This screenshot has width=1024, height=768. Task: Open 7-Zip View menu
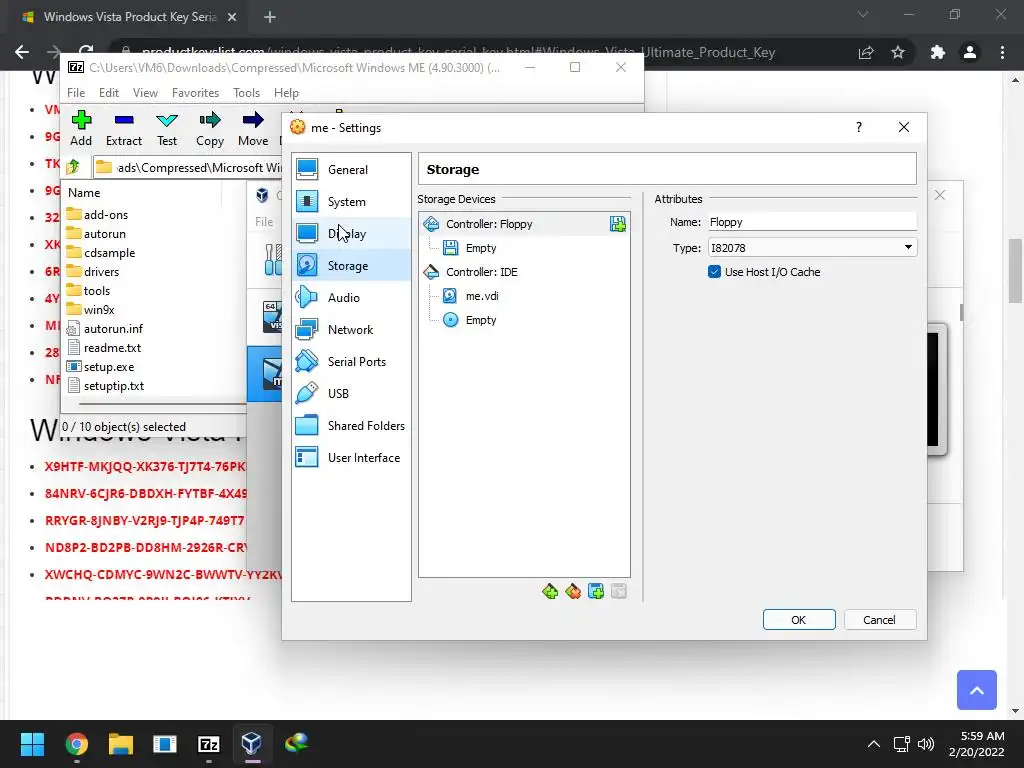145,93
